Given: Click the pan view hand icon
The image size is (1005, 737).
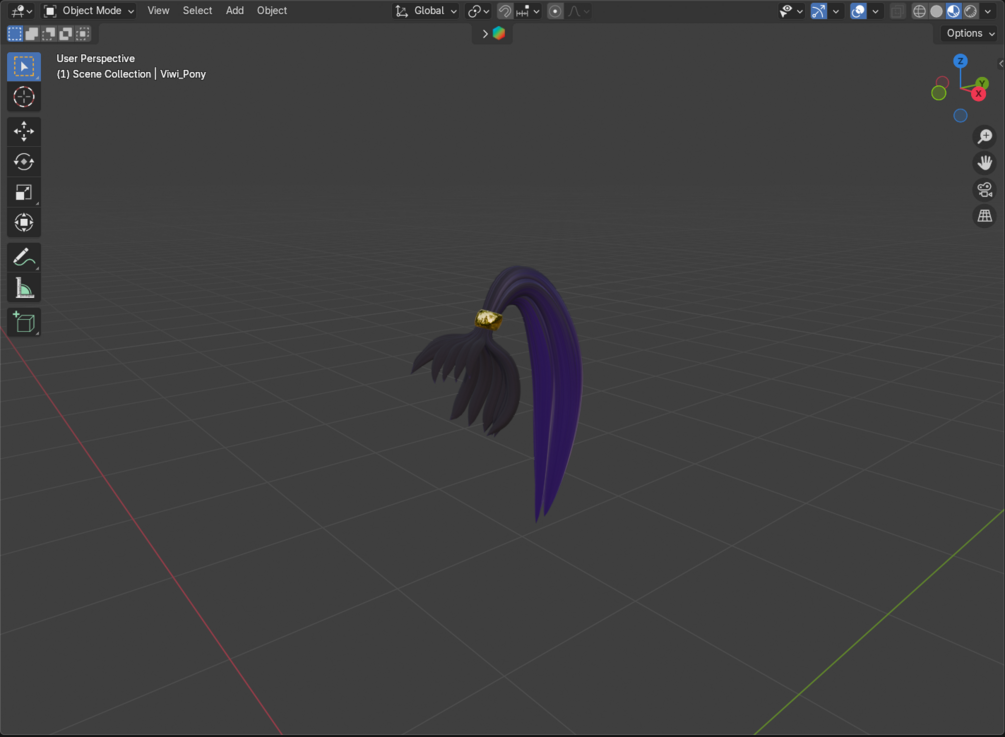Looking at the screenshot, I should click(x=984, y=163).
